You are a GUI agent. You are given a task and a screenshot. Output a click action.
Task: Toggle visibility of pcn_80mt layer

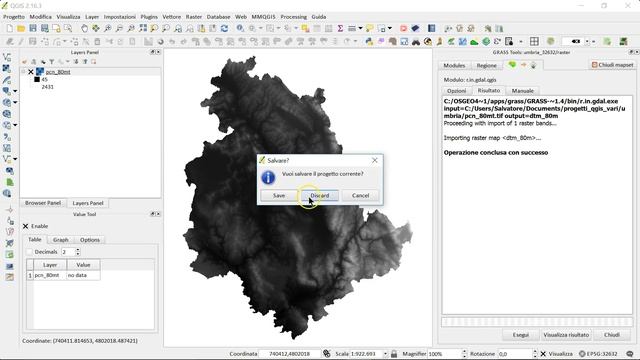point(31,72)
